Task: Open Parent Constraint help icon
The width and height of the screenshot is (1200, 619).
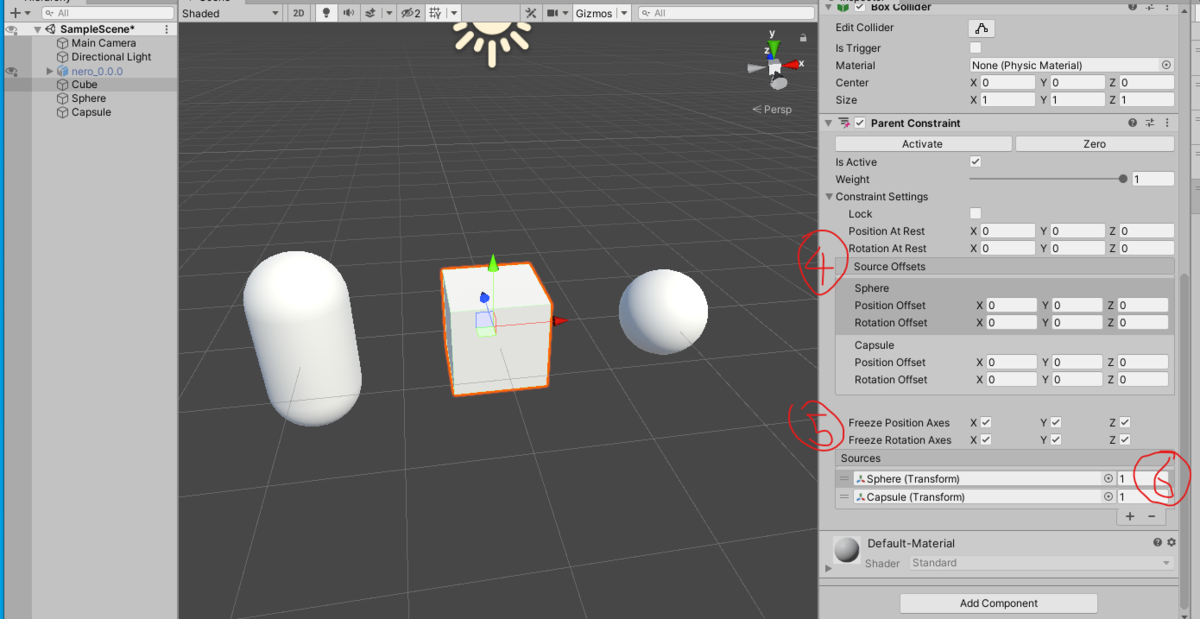Action: coord(1132,123)
